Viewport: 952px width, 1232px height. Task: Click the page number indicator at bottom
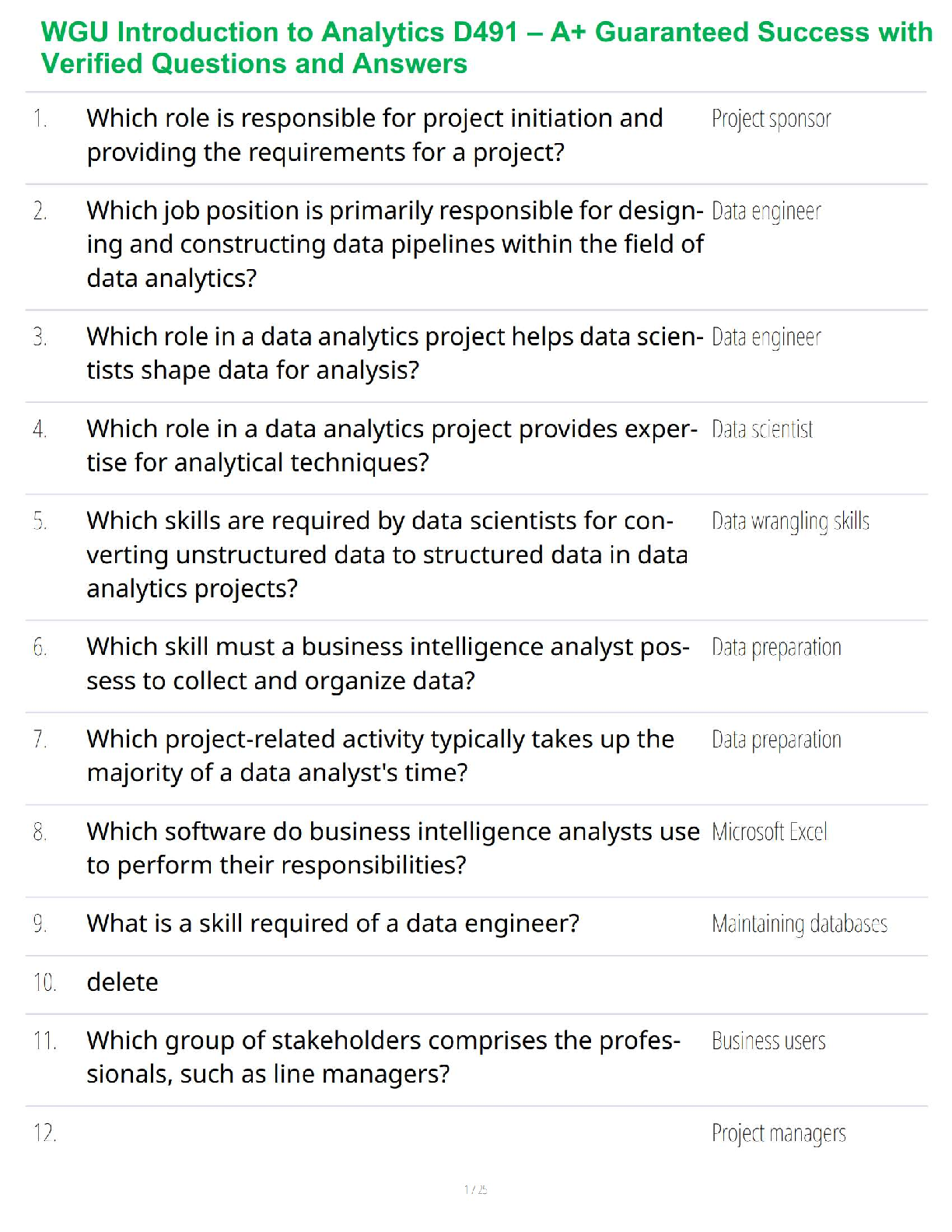475,1189
